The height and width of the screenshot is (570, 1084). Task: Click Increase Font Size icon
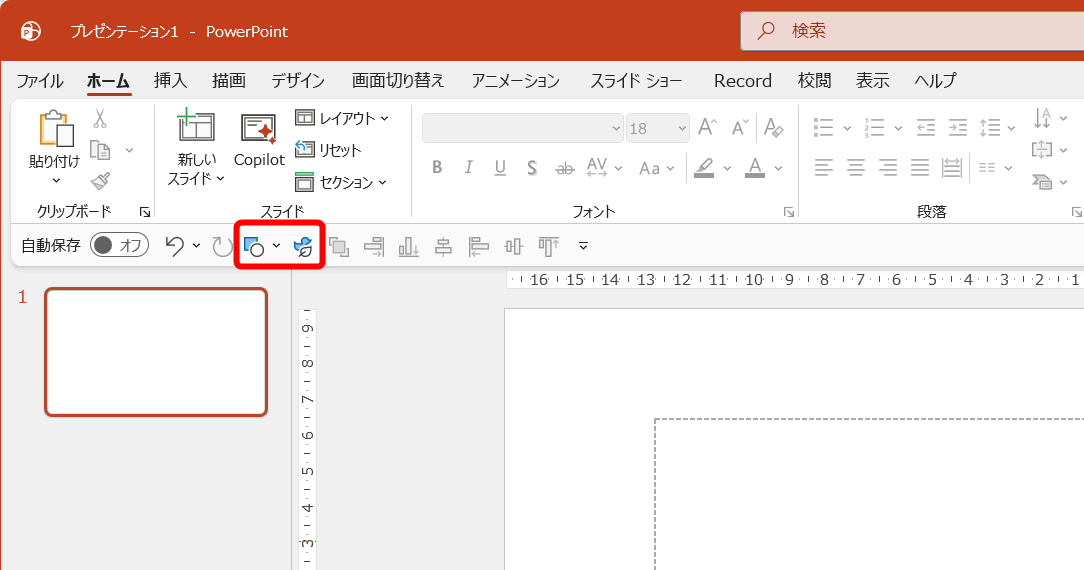pyautogui.click(x=707, y=127)
